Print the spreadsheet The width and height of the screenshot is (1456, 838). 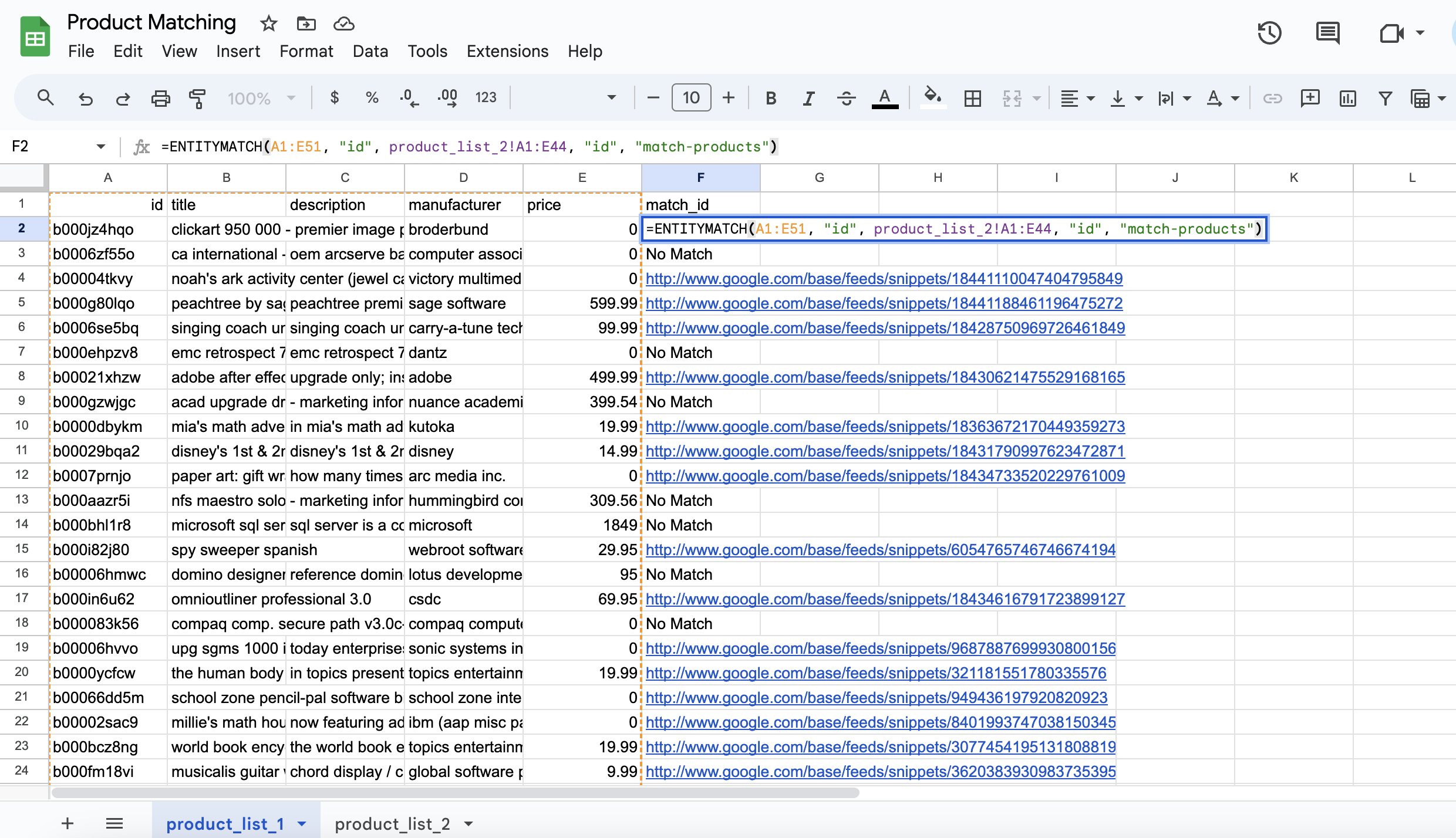coord(160,98)
